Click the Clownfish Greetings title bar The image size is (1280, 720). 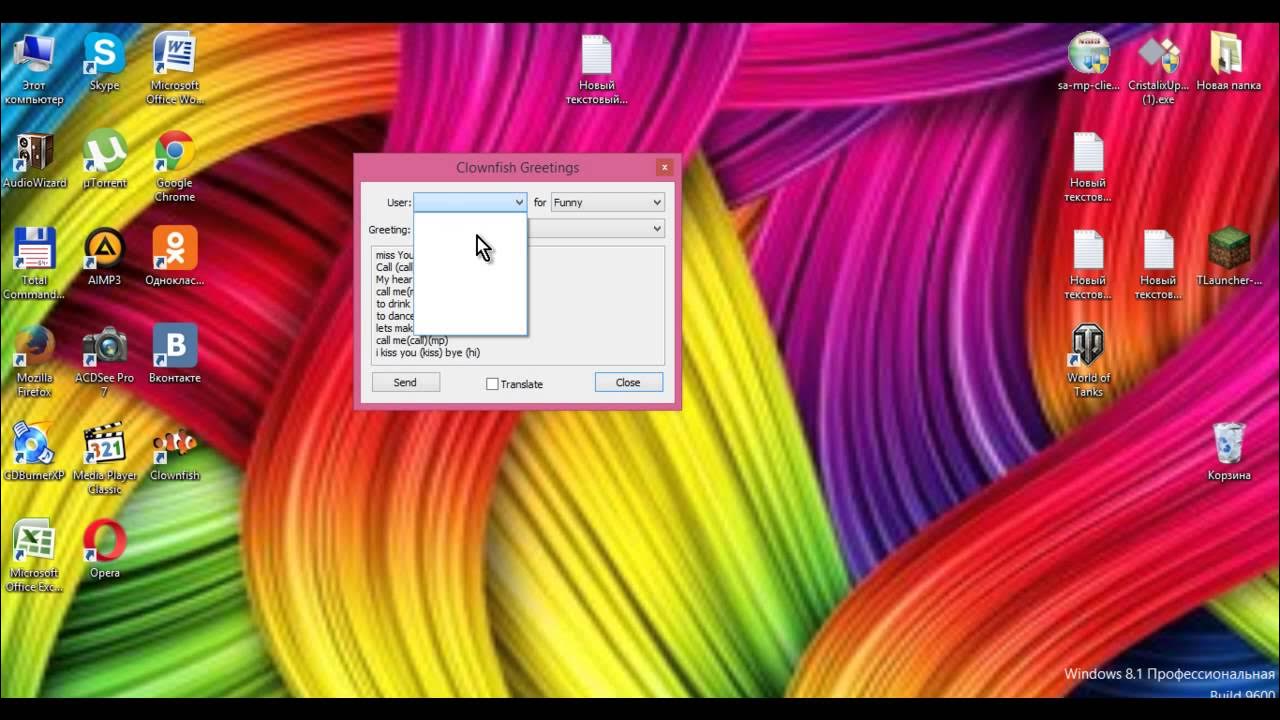click(x=517, y=167)
